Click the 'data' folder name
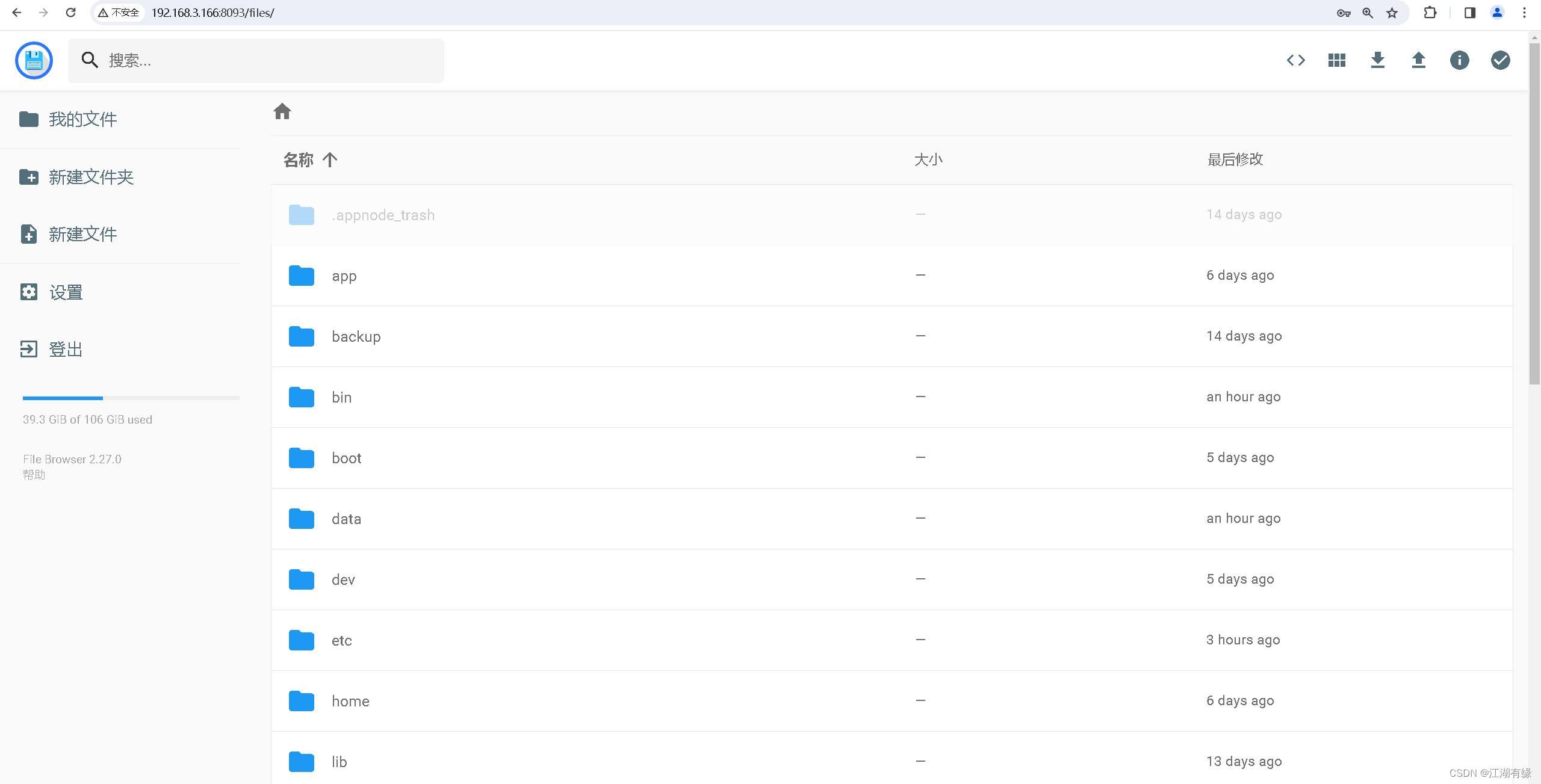 click(347, 519)
